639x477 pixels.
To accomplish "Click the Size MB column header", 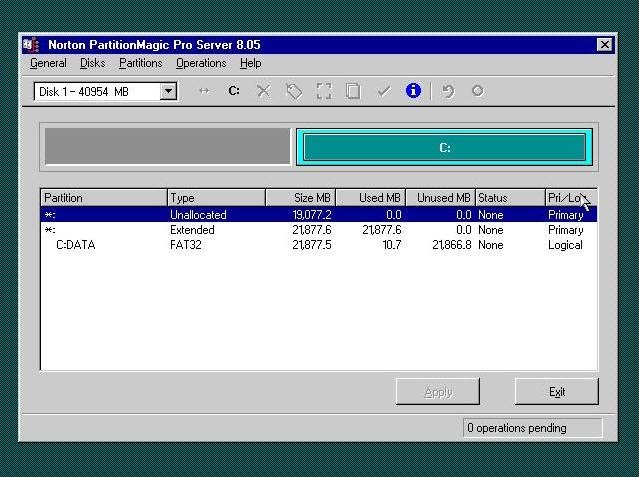I will pos(300,198).
